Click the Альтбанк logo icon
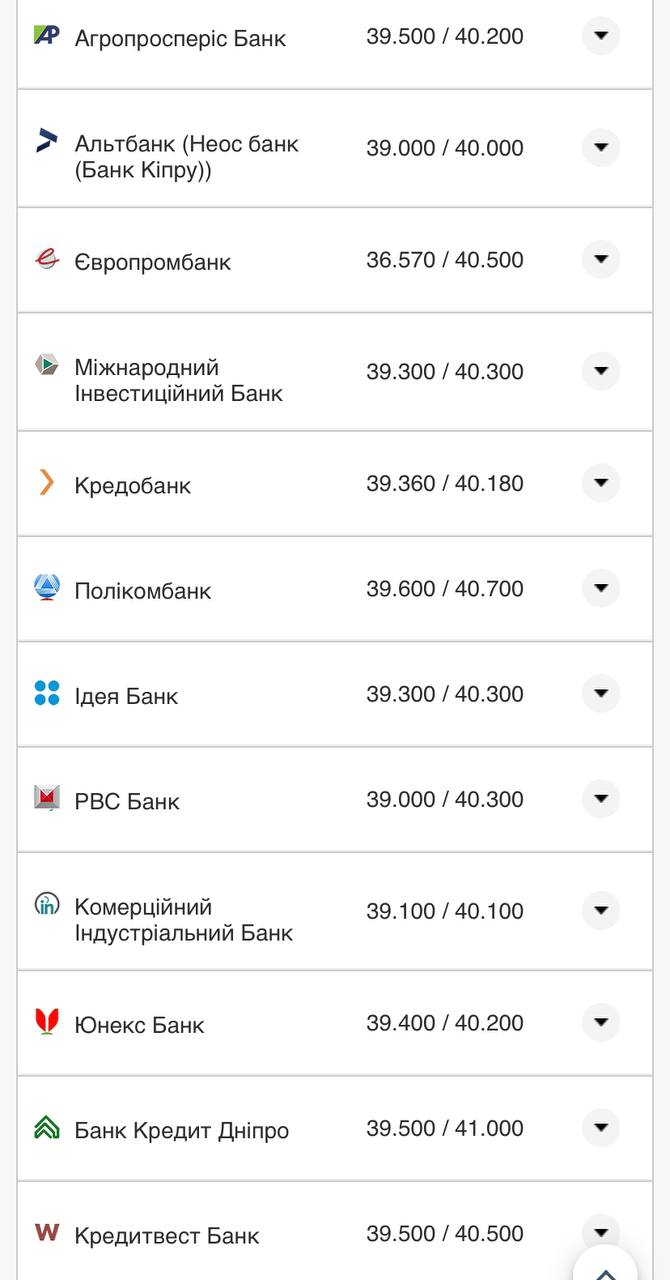 tap(47, 141)
